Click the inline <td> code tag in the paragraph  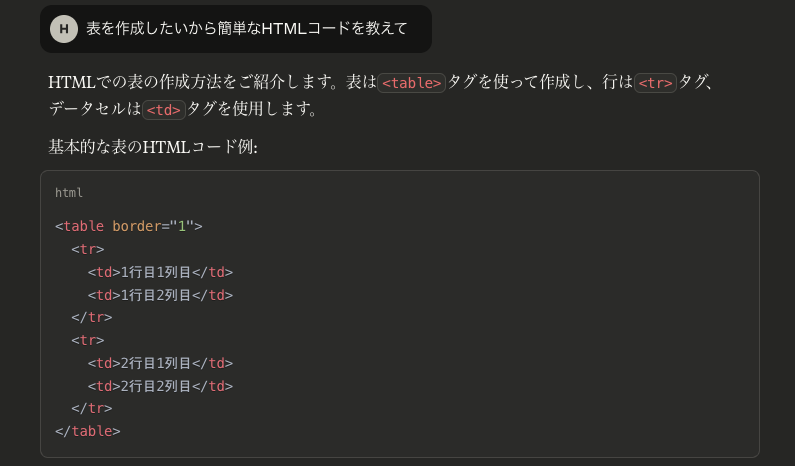tap(164, 110)
